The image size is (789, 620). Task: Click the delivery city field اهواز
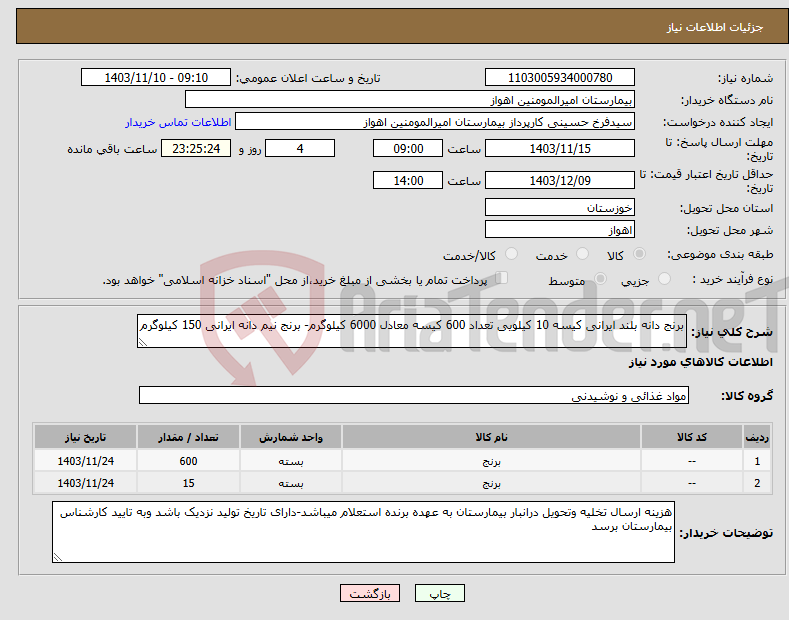560,229
